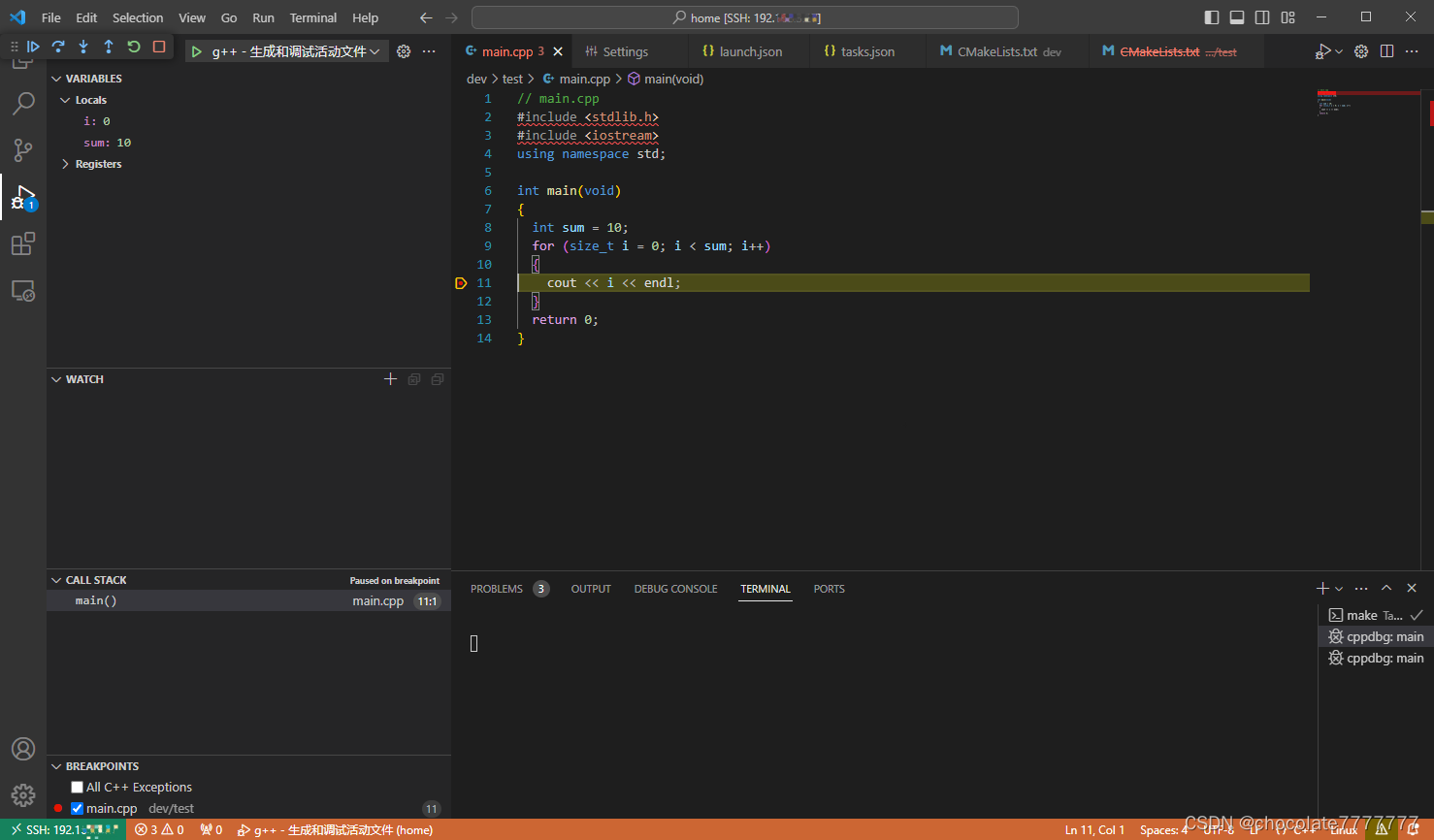
Task: Click Ln 11, Col 1 in status bar
Action: point(1094,829)
